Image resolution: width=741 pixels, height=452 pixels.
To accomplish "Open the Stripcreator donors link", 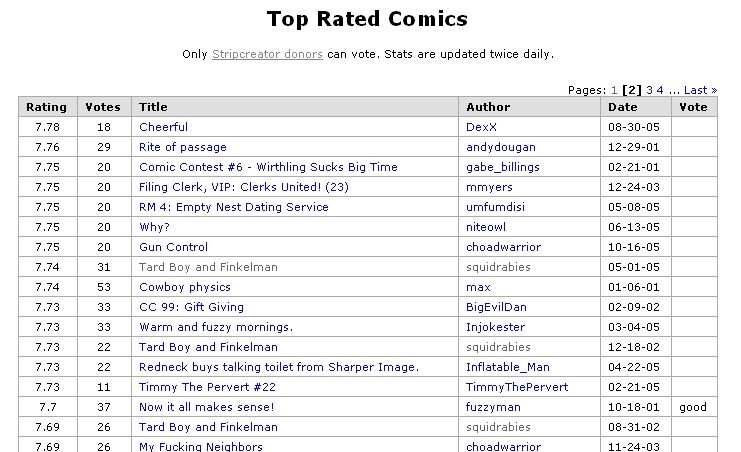I will [267, 54].
